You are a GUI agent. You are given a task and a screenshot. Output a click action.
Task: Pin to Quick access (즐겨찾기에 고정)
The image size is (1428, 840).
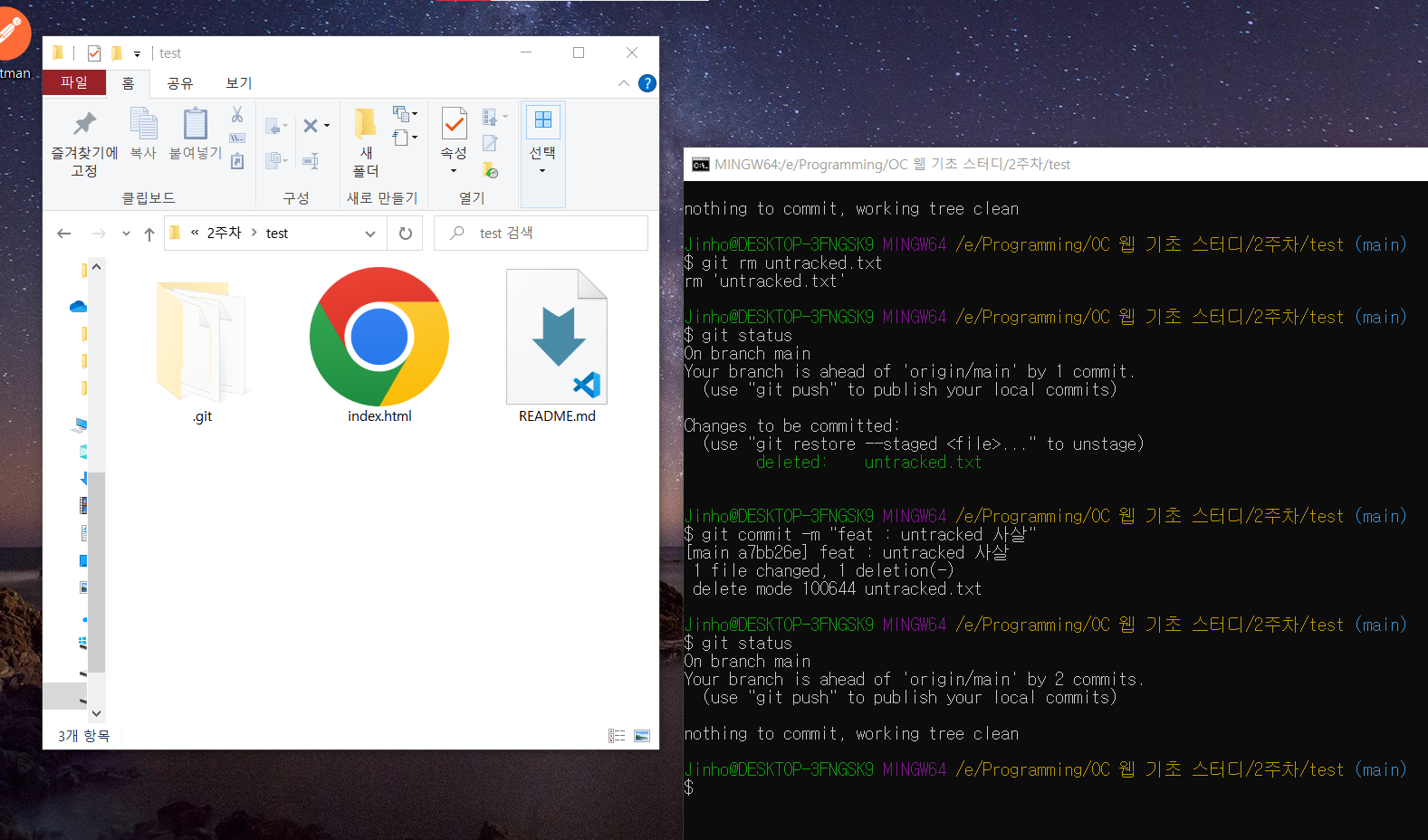84,143
